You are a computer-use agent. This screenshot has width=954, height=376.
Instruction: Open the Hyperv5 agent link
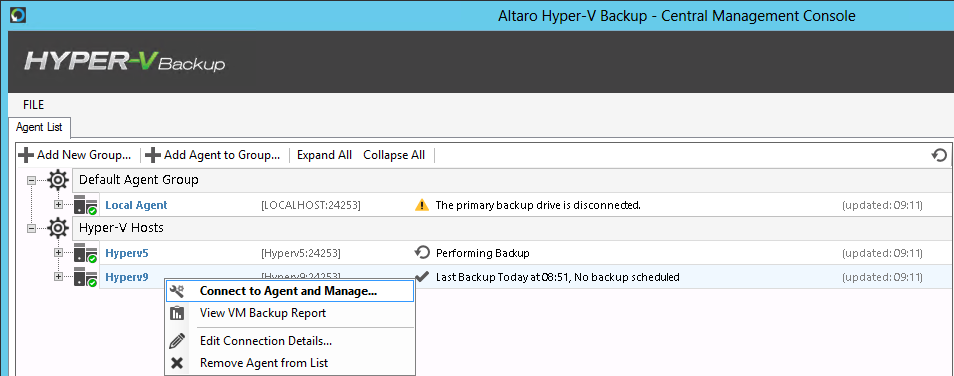(x=127, y=253)
